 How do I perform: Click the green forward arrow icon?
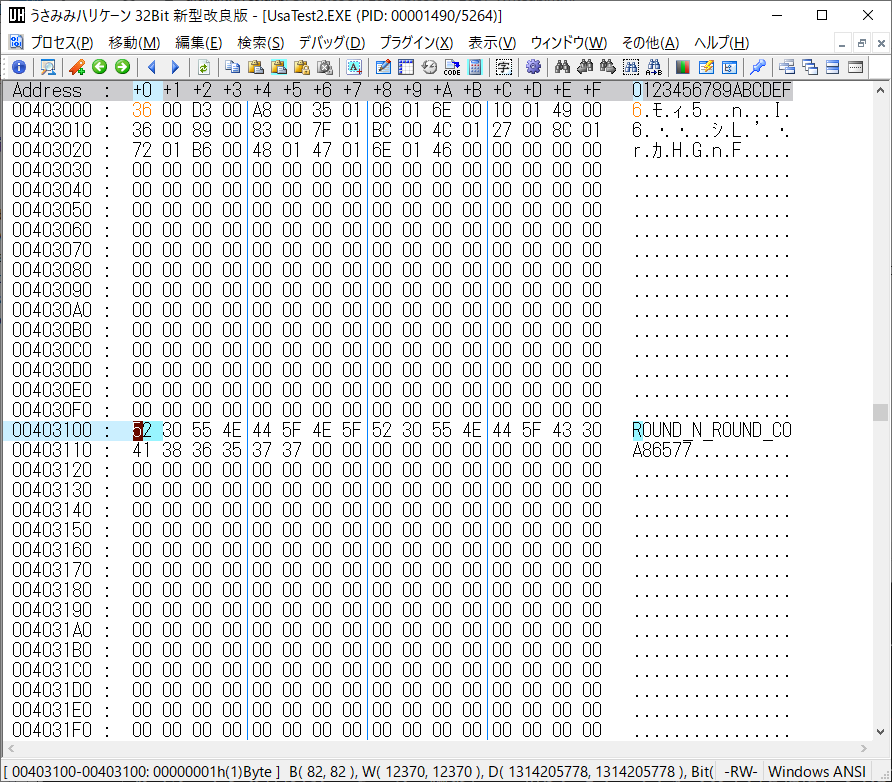(x=122, y=67)
